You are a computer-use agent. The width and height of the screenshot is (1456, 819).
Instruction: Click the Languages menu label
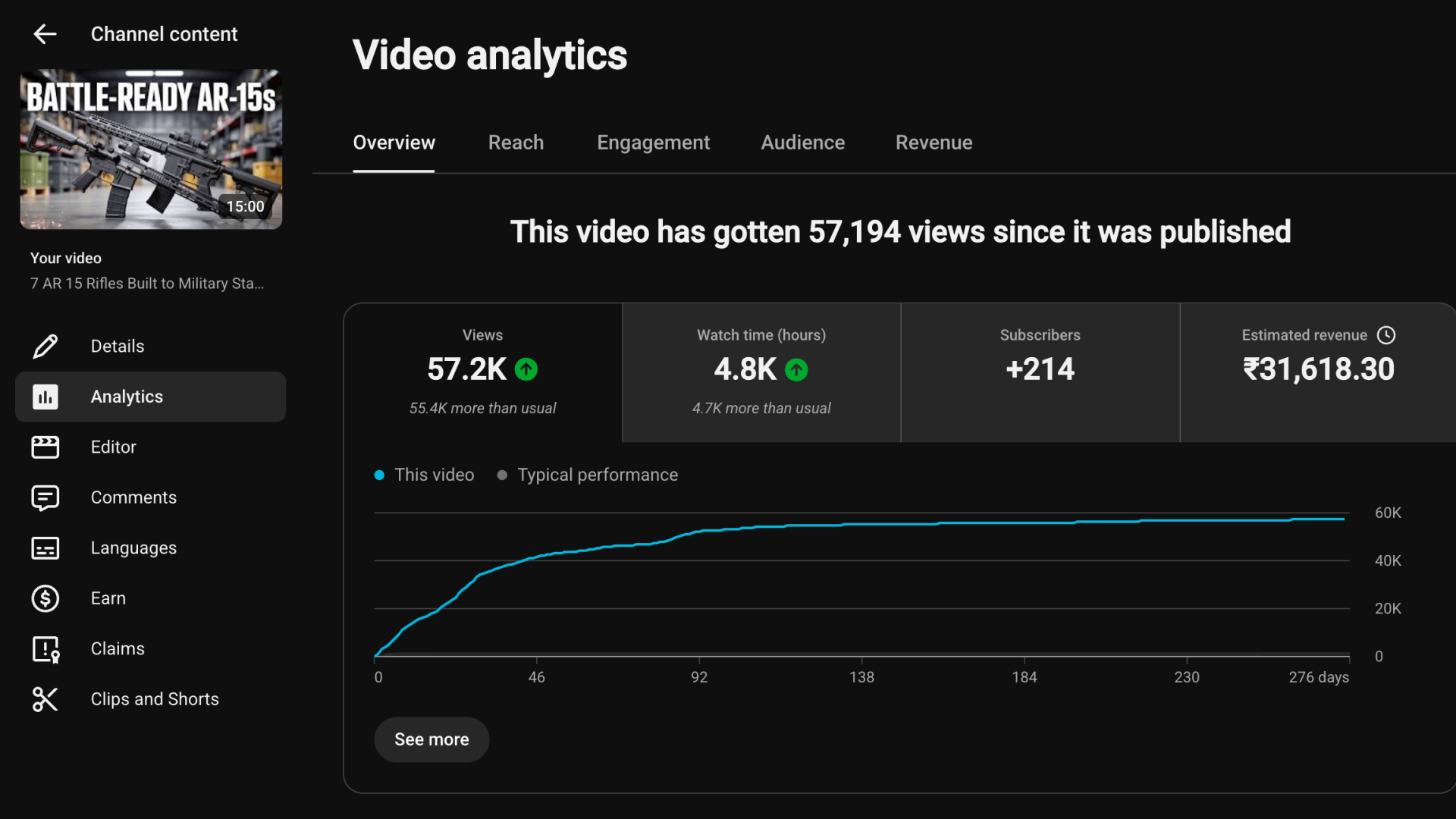[x=133, y=548]
